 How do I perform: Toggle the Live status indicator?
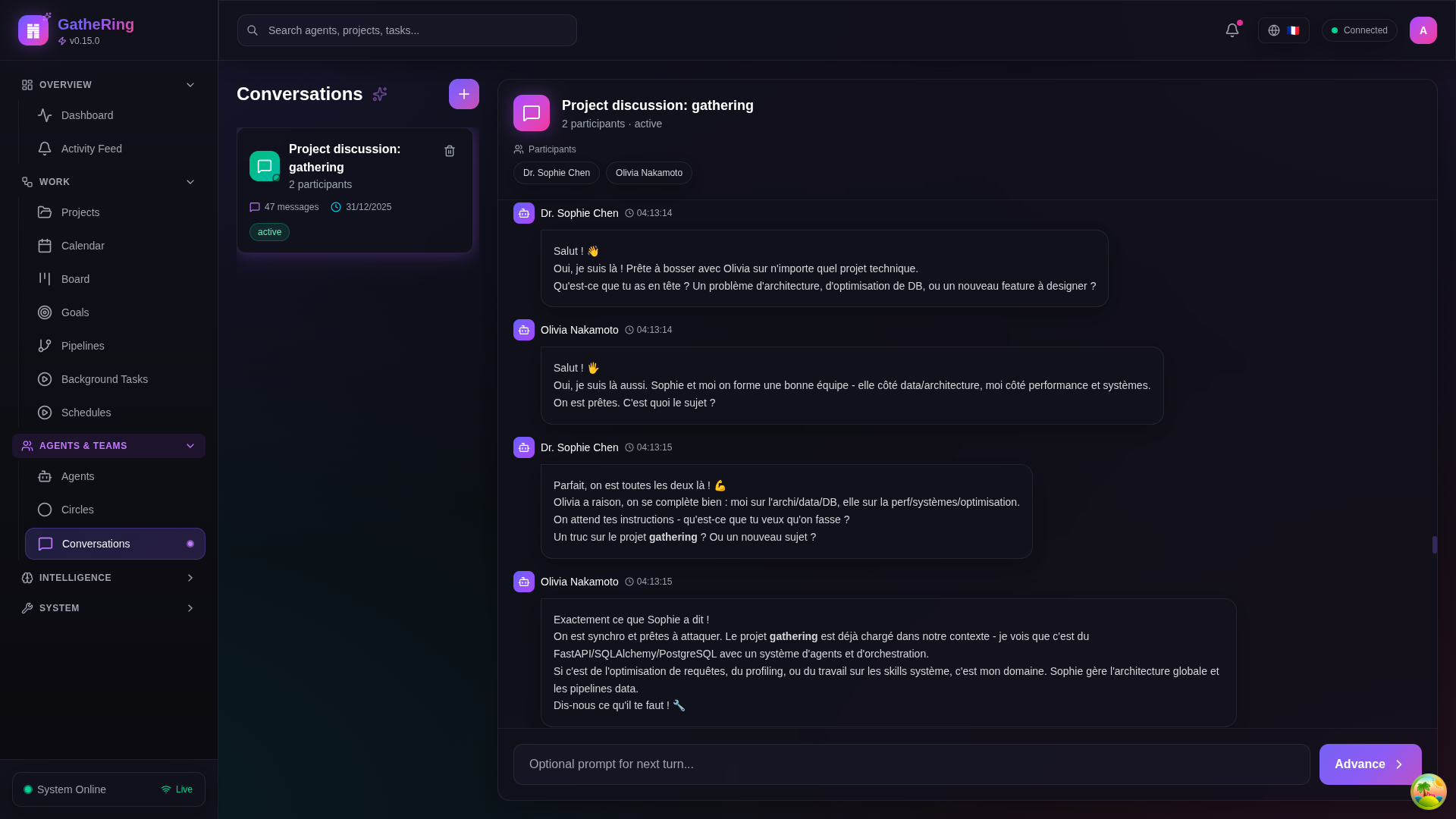[x=177, y=789]
